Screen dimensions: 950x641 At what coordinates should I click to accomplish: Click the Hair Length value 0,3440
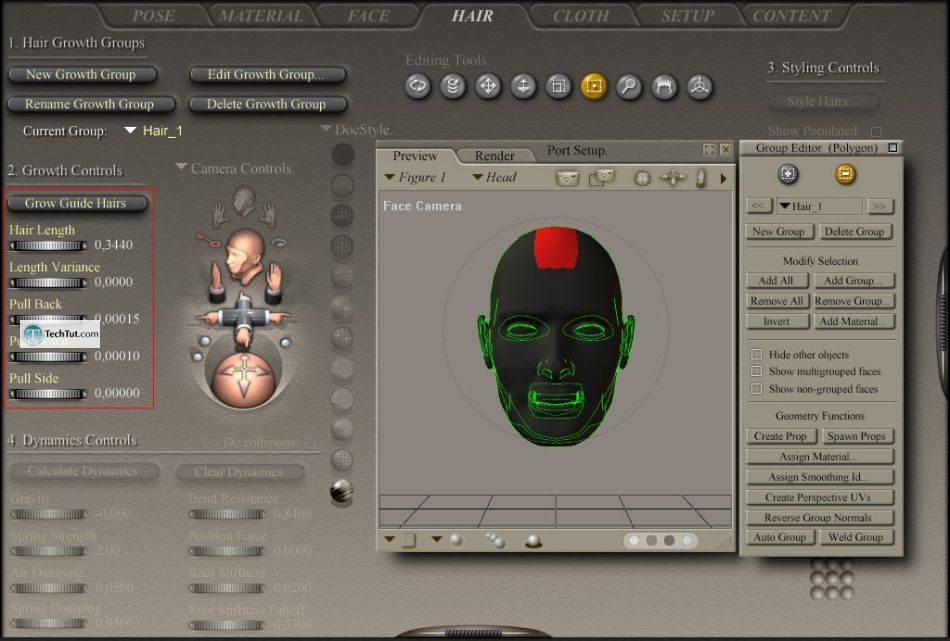coord(113,245)
